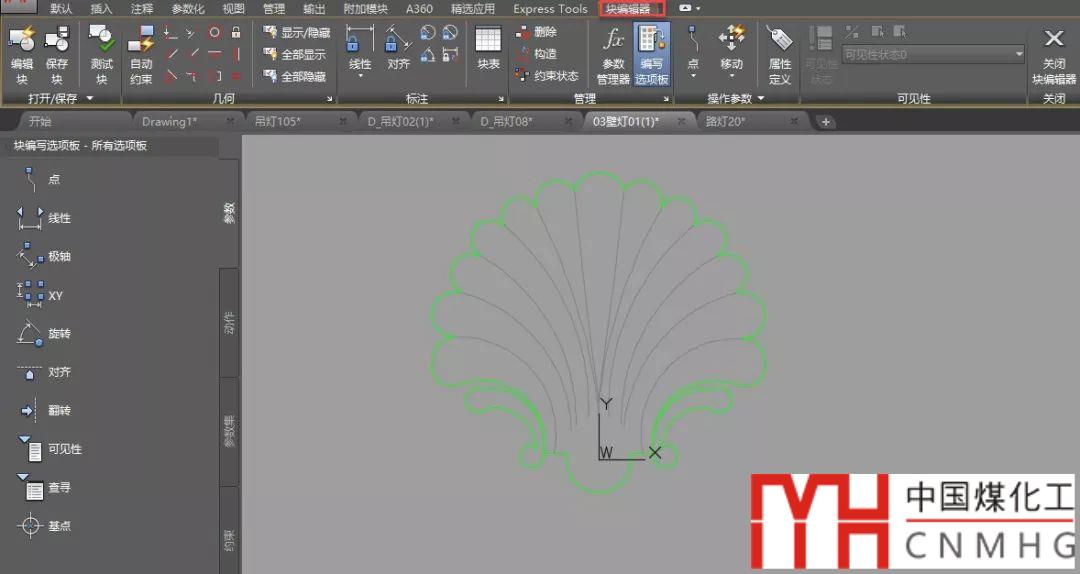Click the 编辑块 (Edit Block) icon

(x=21, y=53)
